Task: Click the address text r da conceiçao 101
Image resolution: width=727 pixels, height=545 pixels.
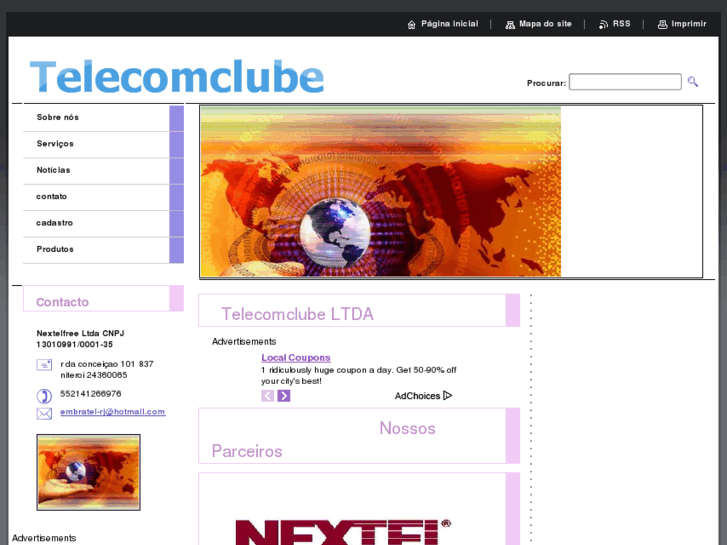Action: (x=107, y=370)
